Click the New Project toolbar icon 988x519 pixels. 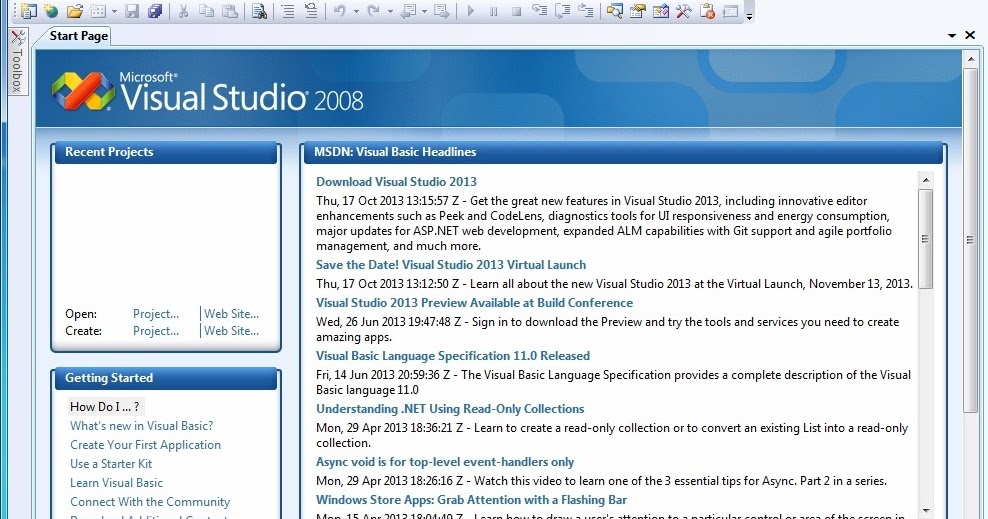pos(29,11)
